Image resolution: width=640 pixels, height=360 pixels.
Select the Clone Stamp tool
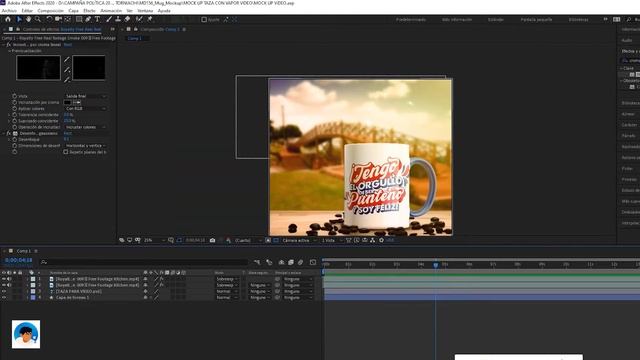point(118,19)
